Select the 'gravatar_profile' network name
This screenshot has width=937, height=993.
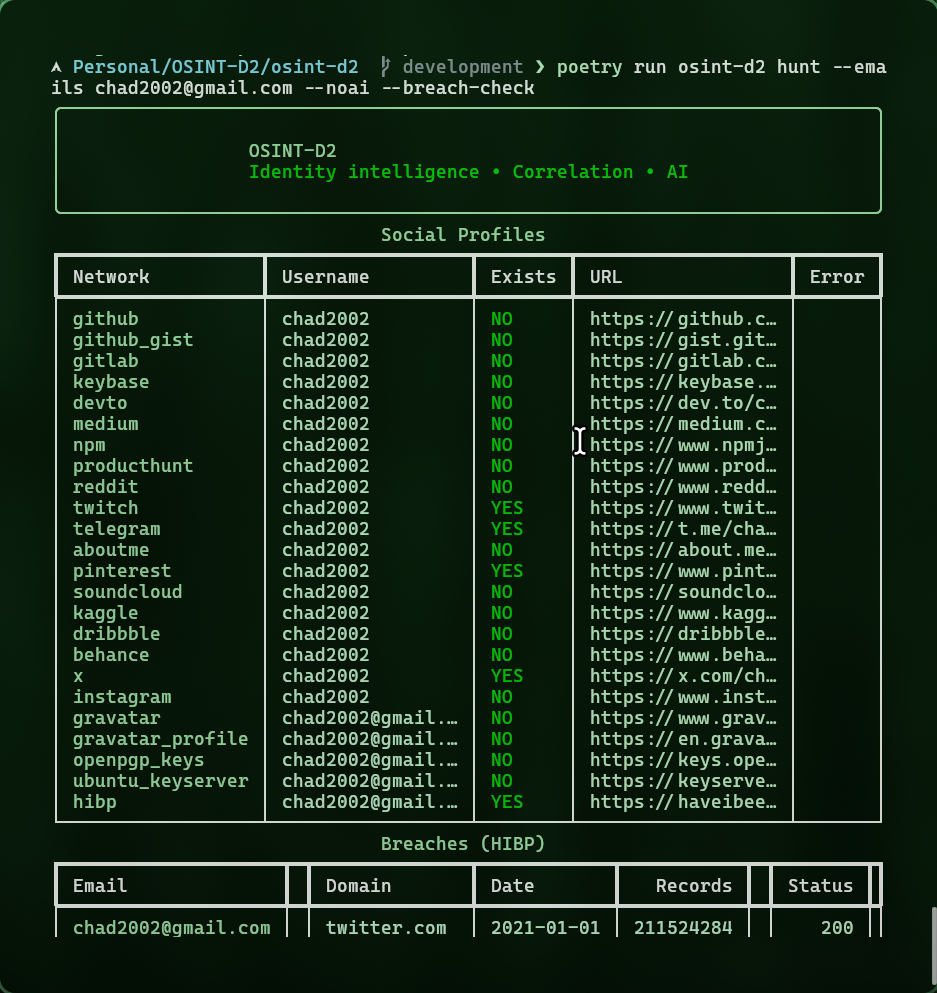pyautogui.click(x=160, y=738)
